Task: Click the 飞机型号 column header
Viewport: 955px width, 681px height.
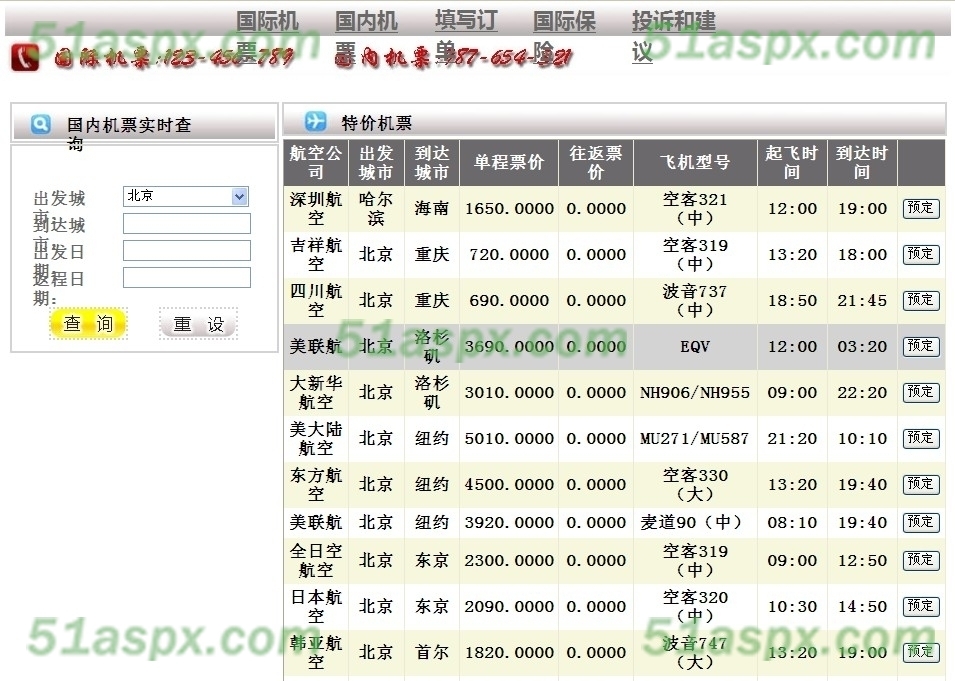Action: tap(695, 162)
